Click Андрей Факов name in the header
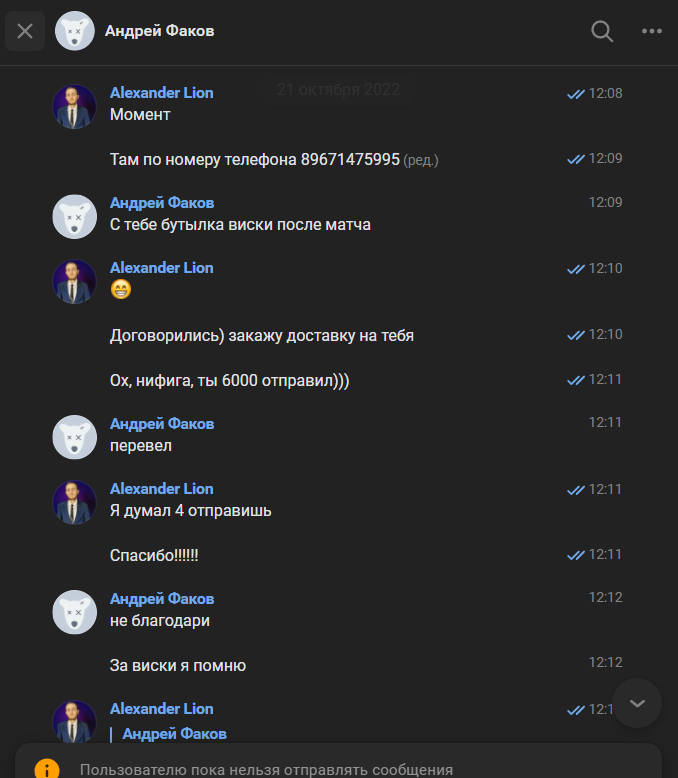Viewport: 678px width, 778px height. tap(160, 31)
